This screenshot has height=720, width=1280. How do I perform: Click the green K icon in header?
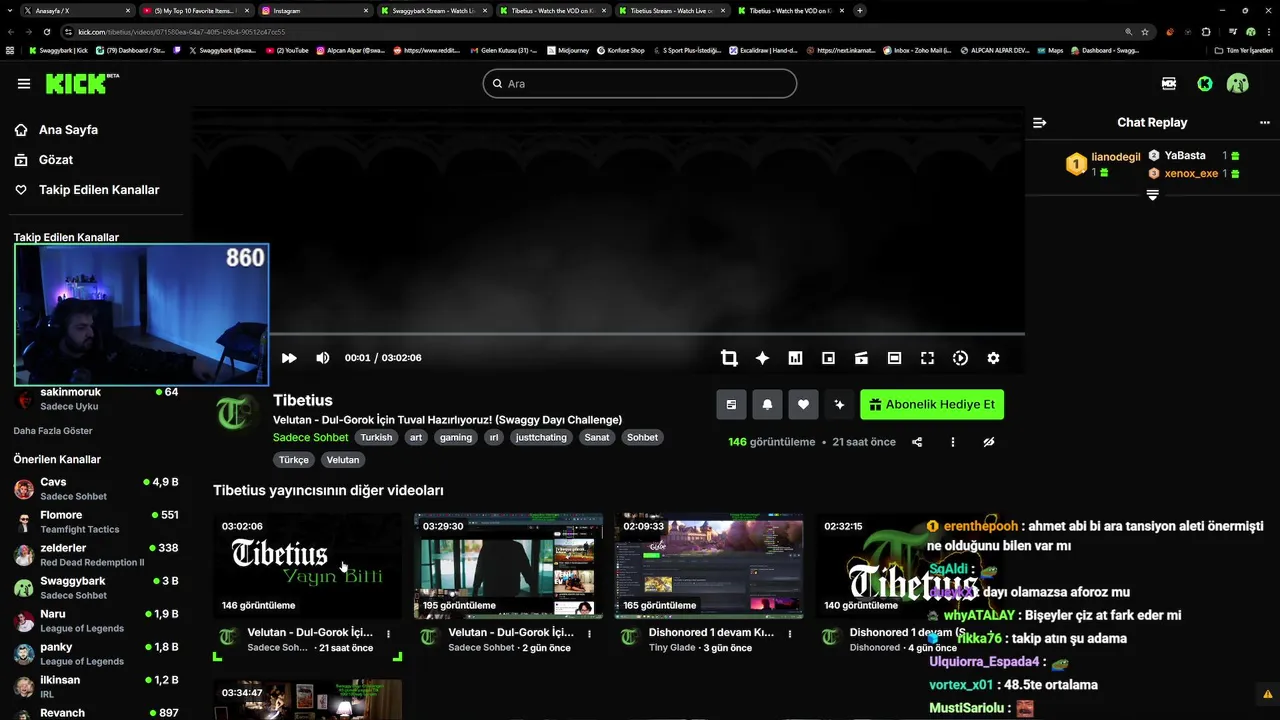(x=1205, y=84)
